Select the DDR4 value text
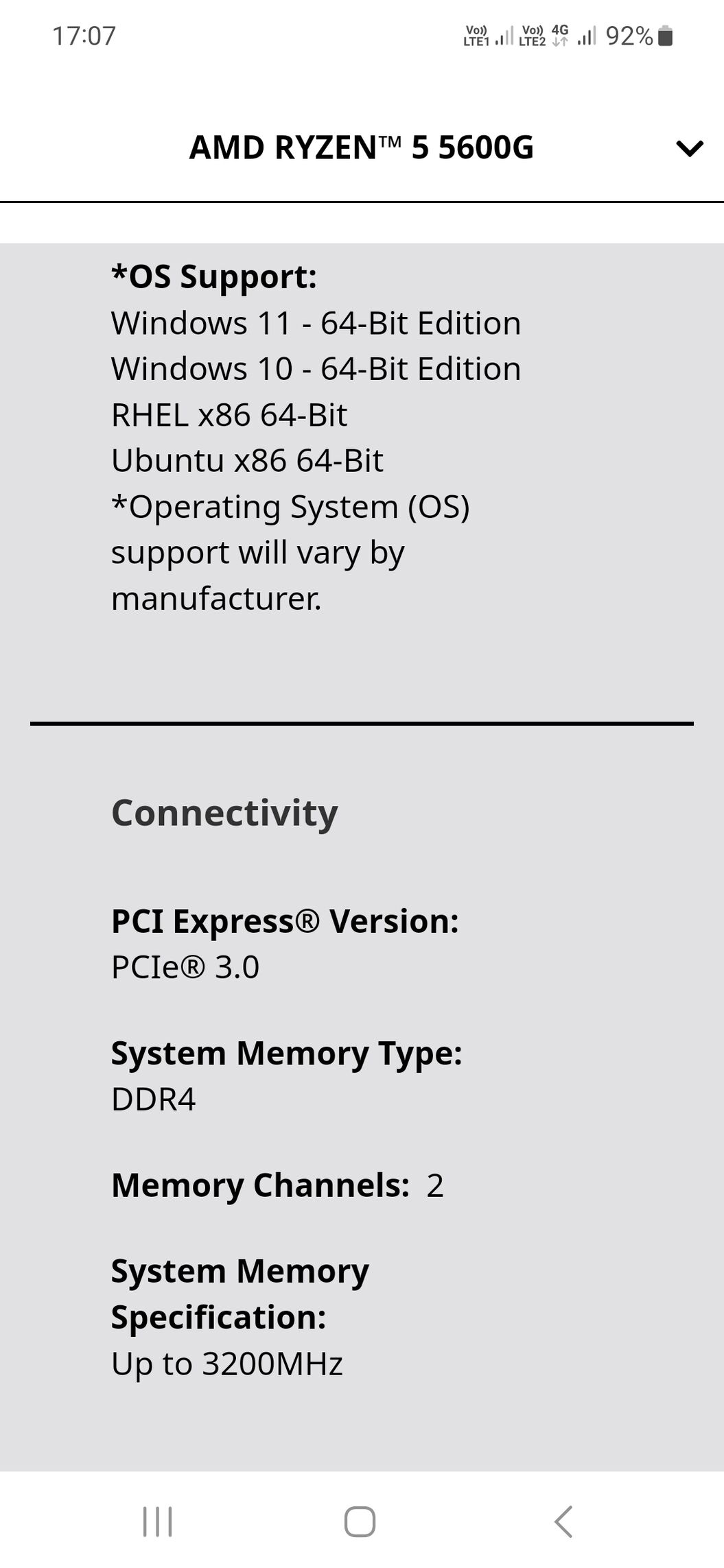This screenshot has width=724, height=1568. [154, 1100]
